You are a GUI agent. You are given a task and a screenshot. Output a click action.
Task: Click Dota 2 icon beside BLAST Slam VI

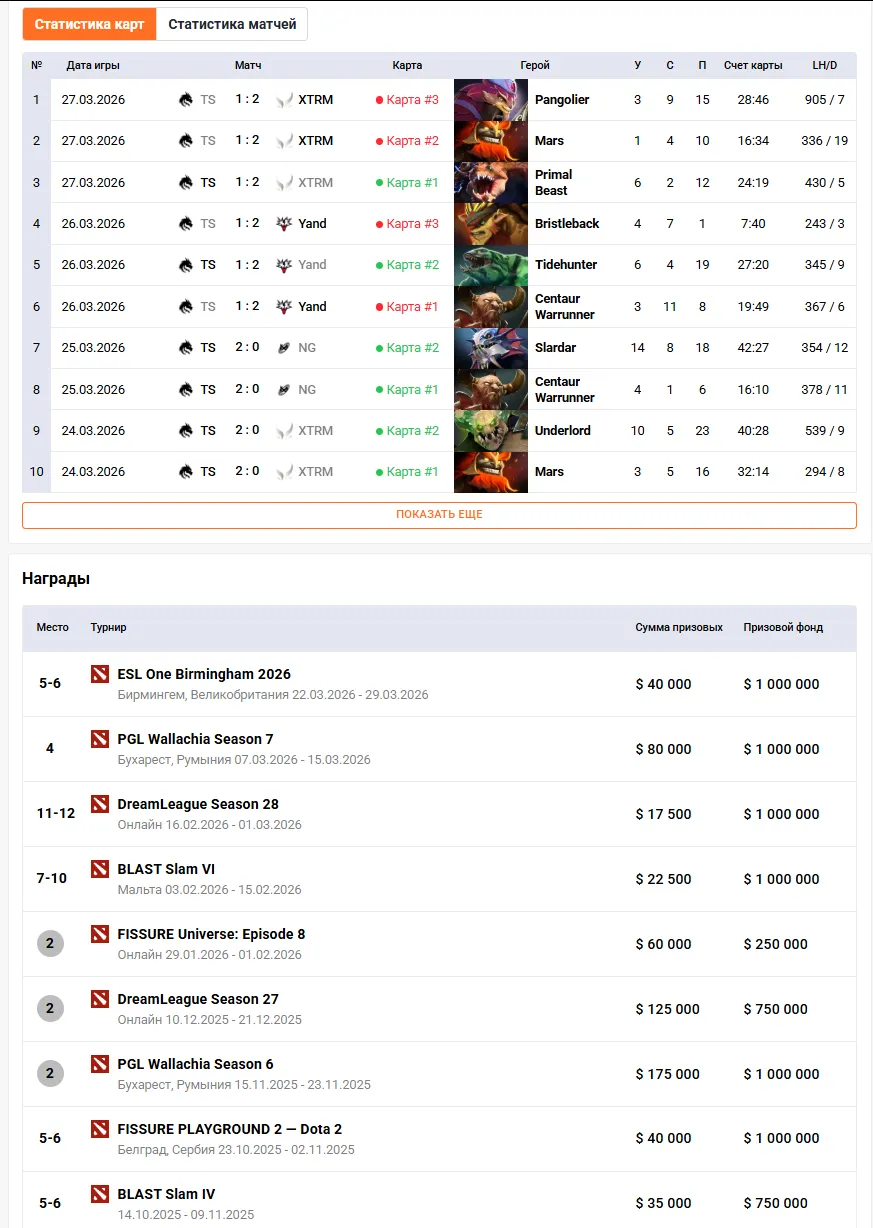click(x=99, y=869)
